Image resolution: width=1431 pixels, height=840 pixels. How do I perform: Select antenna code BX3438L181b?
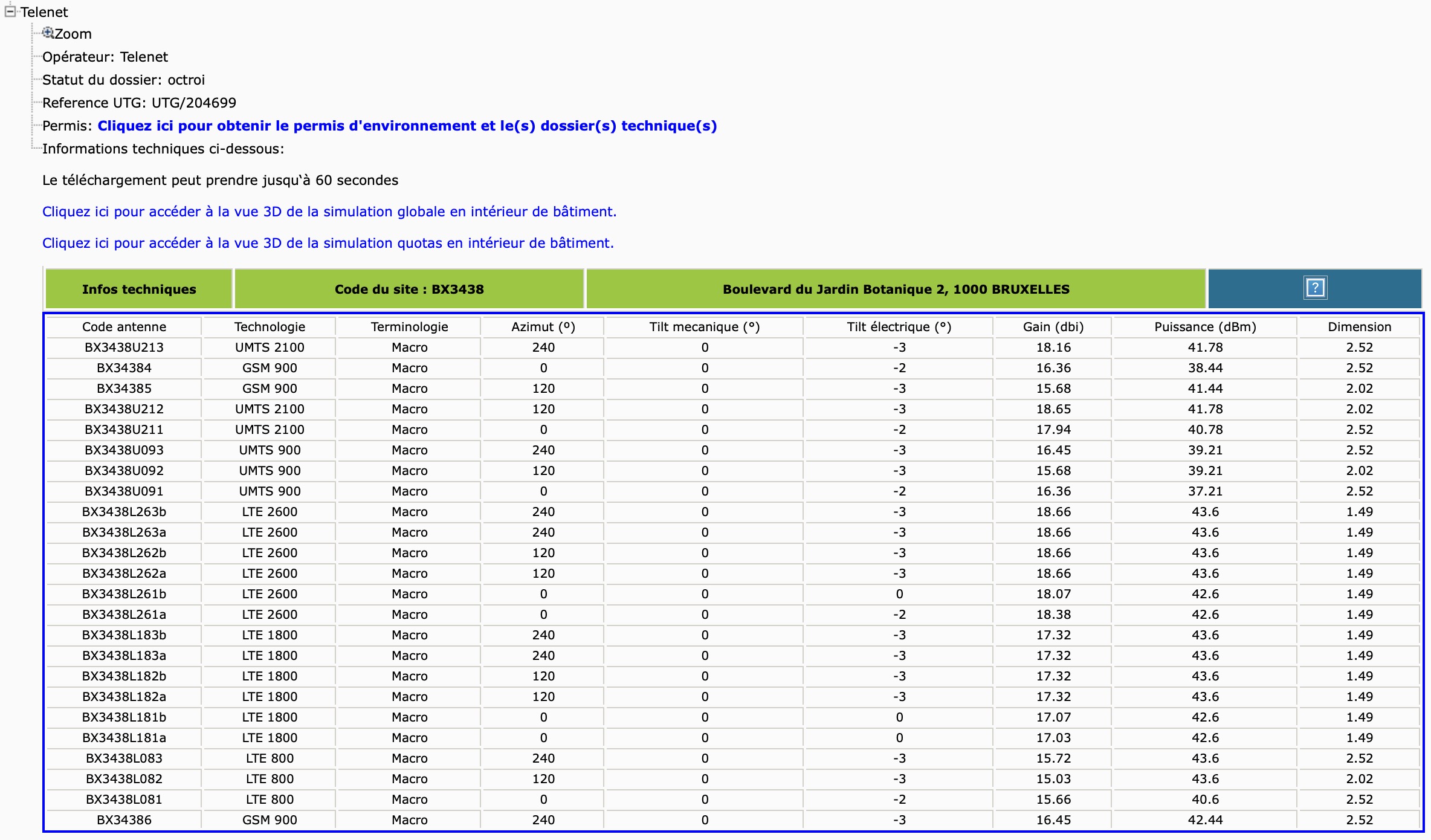click(124, 717)
